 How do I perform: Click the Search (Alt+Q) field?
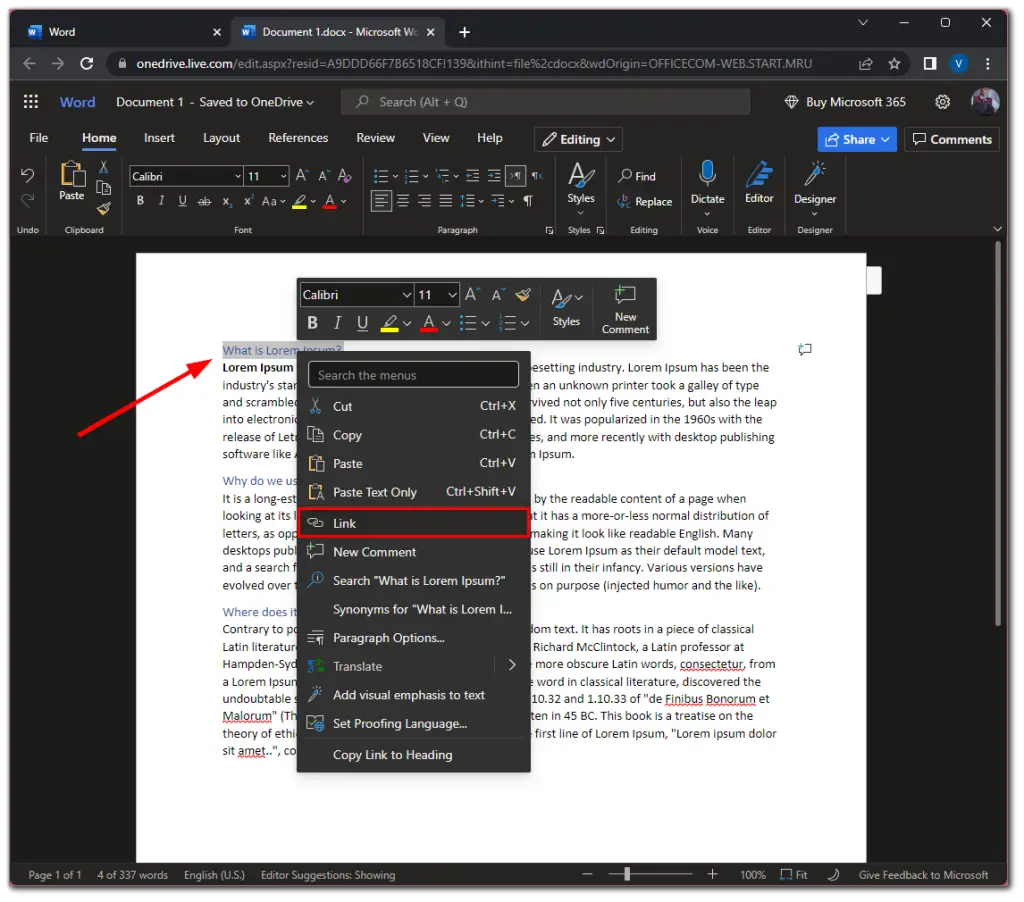point(545,101)
